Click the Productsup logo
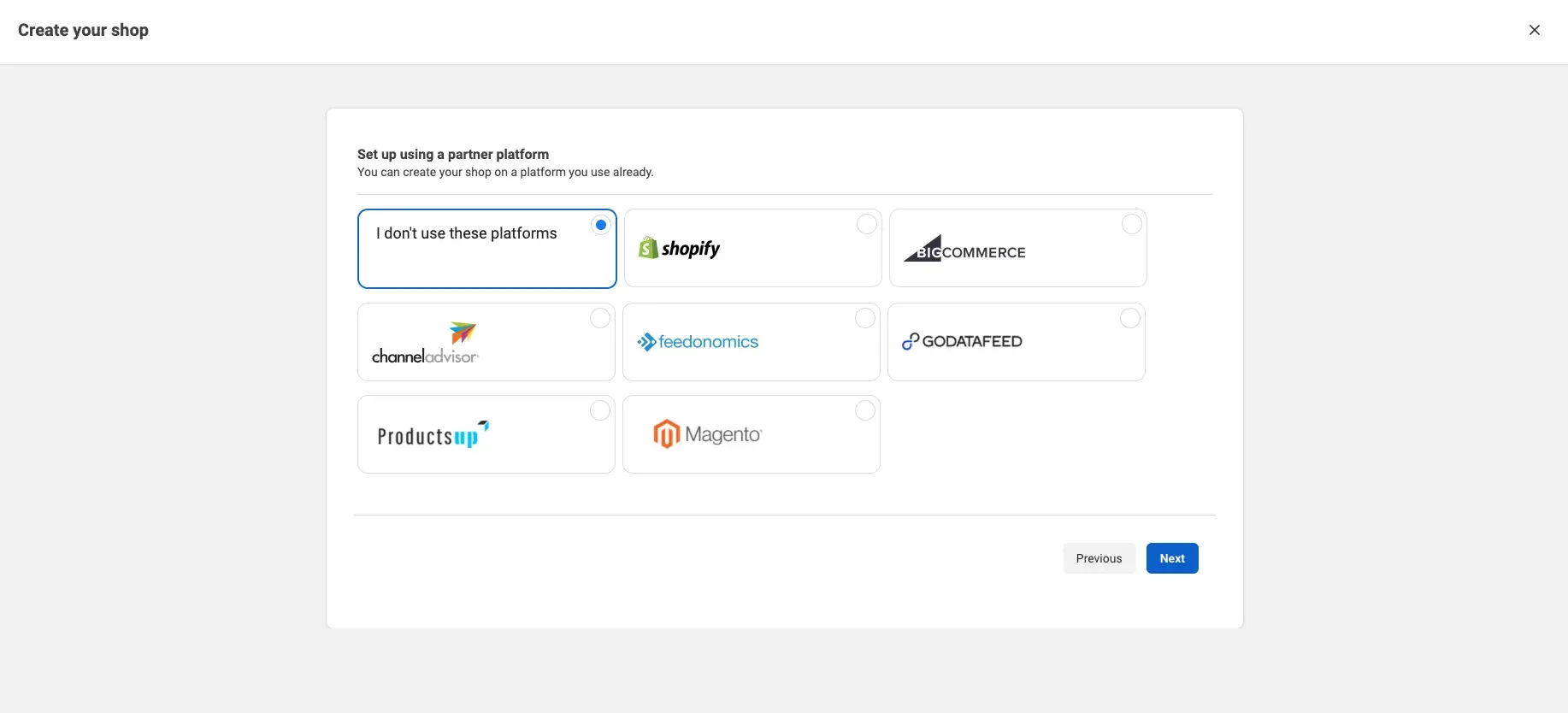Image resolution: width=1568 pixels, height=713 pixels. coord(433,435)
